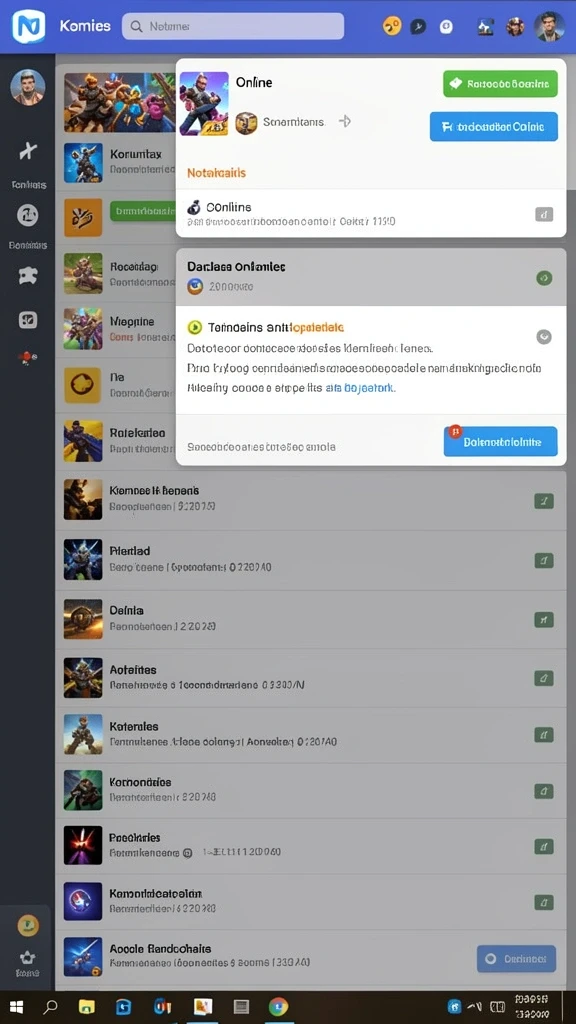Follow the blue ais bojeetork link
The height and width of the screenshot is (1024, 576).
[360, 387]
